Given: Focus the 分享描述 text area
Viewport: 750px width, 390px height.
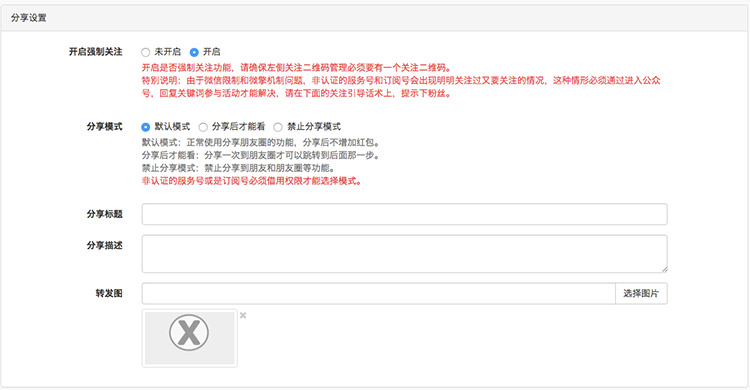Looking at the screenshot, I should pos(405,254).
